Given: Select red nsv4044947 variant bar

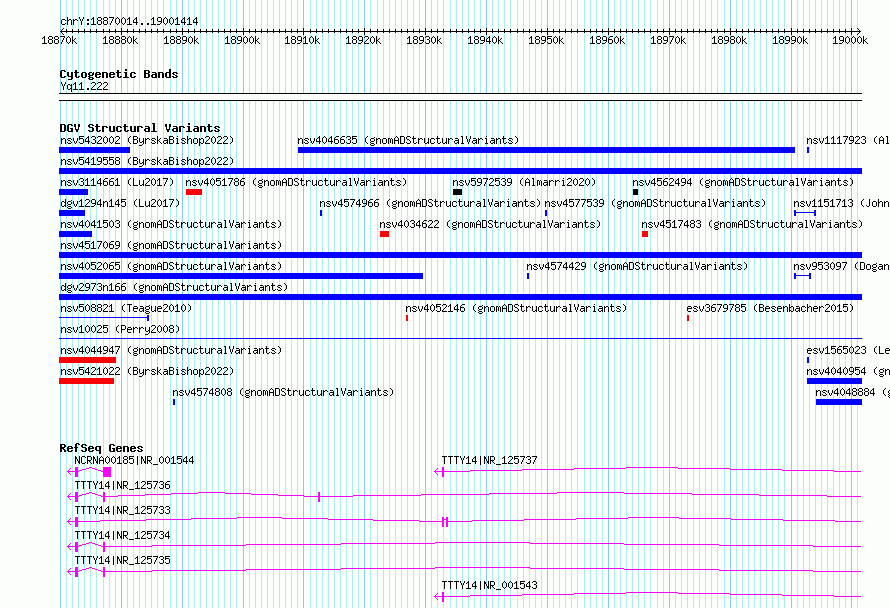Looking at the screenshot, I should [x=87, y=360].
